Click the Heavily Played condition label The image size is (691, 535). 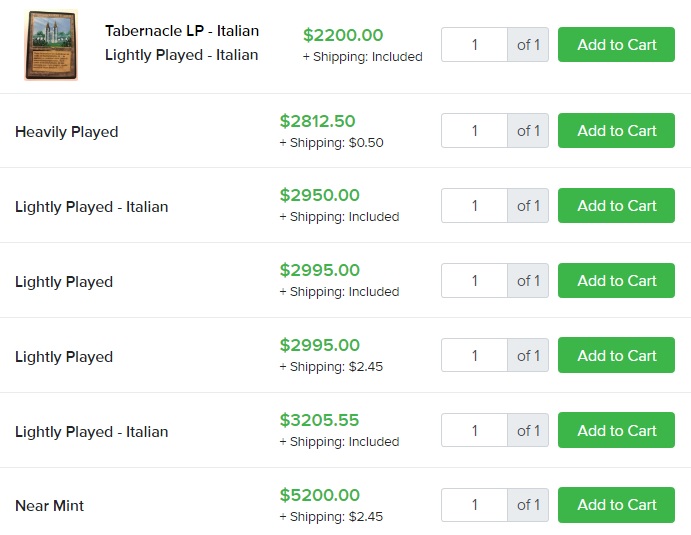67,132
